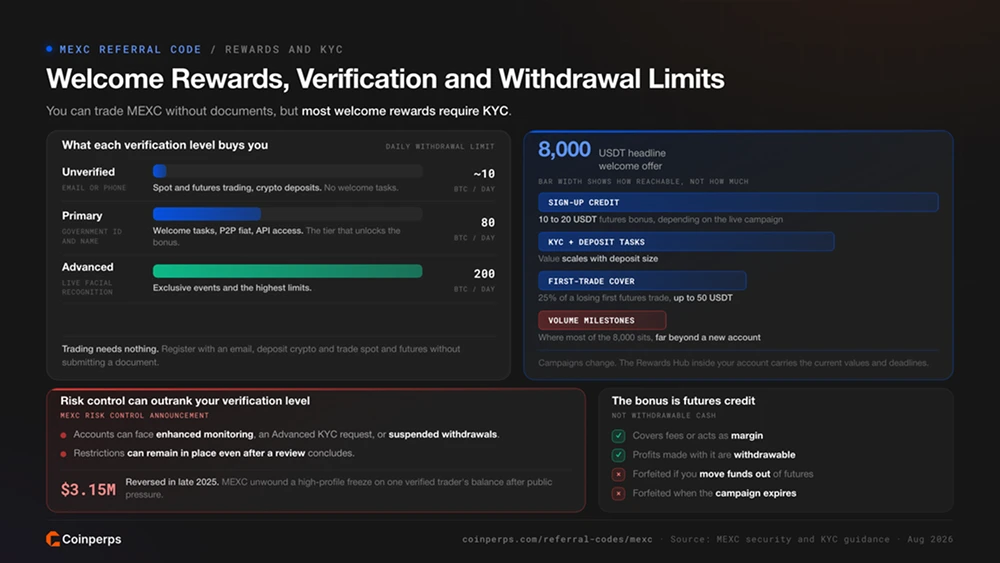This screenshot has height=563, width=1000.
Task: Click the Advanced level green progress bar
Action: (288, 271)
